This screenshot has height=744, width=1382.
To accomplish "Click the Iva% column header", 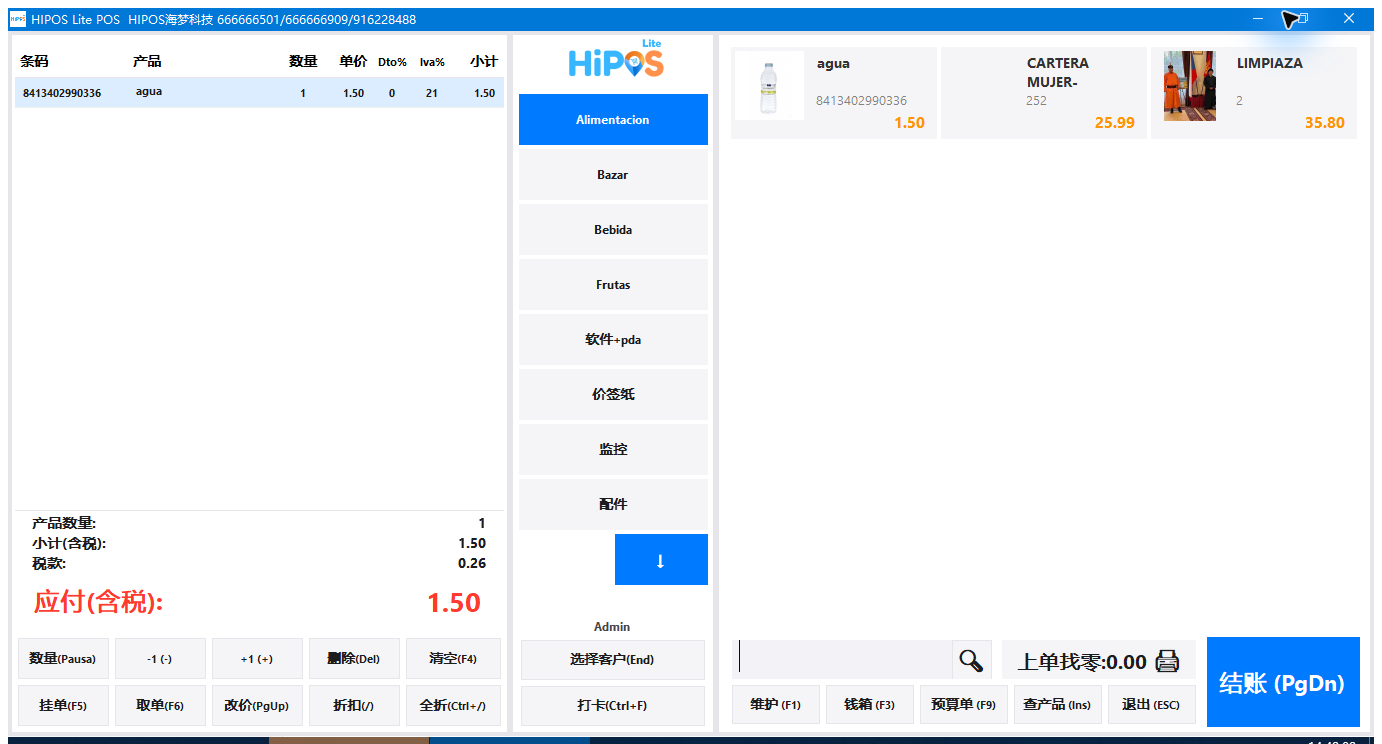I will point(432,62).
